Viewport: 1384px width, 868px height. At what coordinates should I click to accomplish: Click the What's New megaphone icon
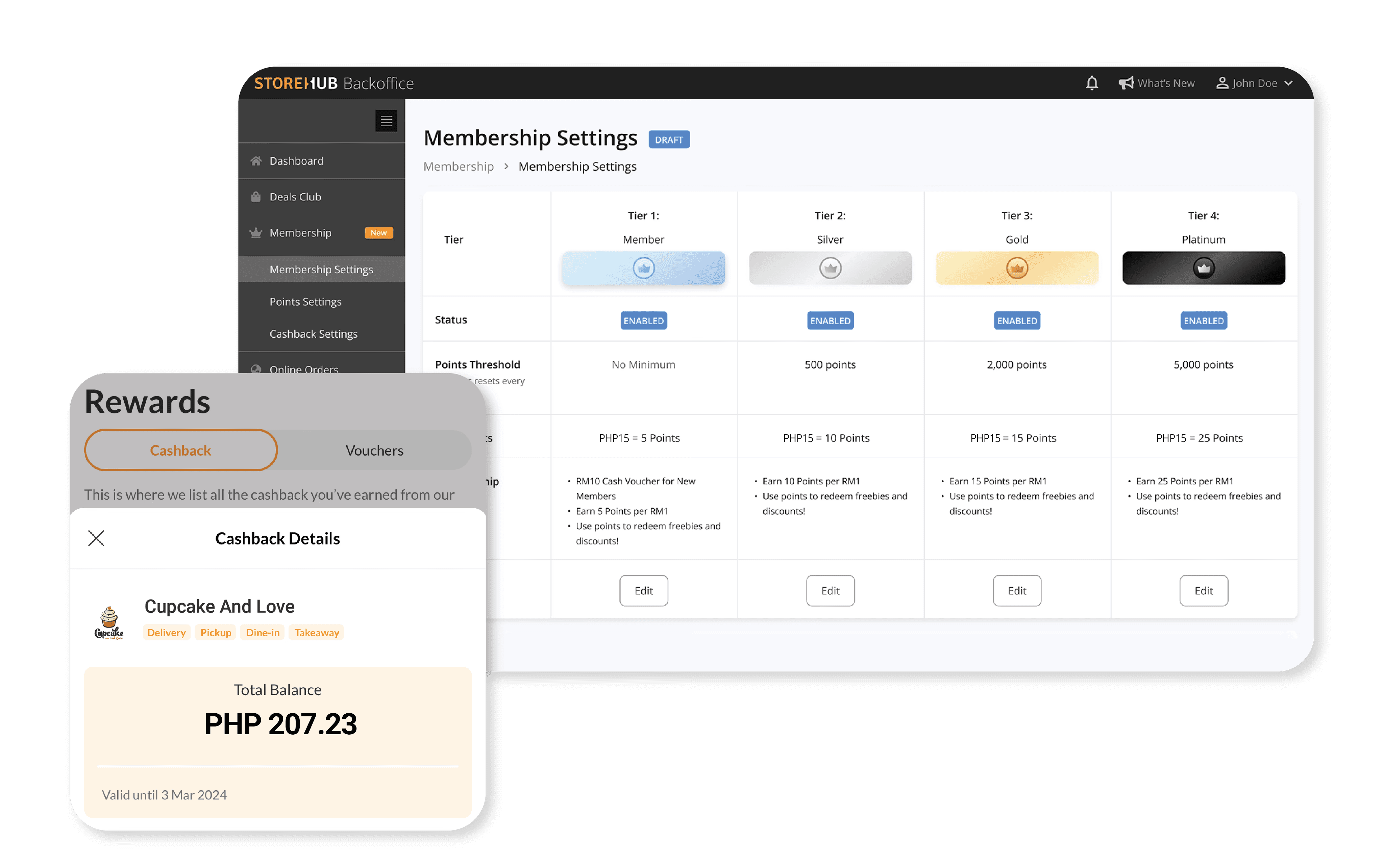coord(1126,83)
